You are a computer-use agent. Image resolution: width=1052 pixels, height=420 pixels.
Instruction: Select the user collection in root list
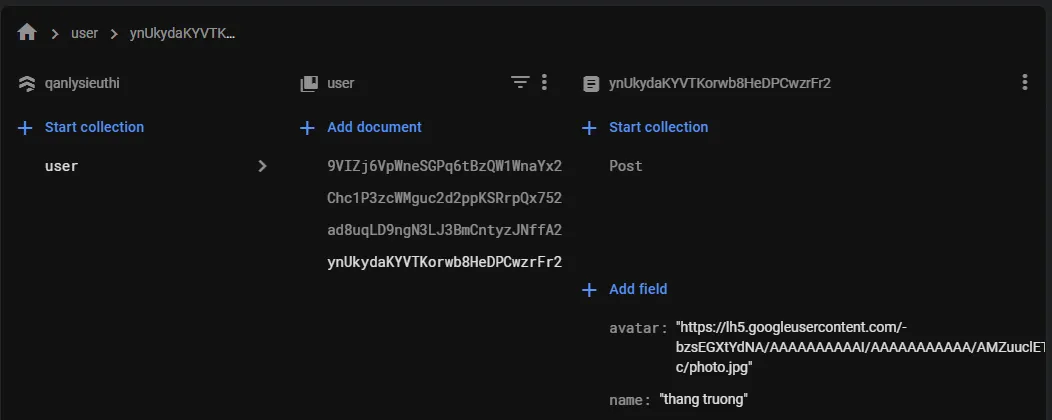pos(62,166)
